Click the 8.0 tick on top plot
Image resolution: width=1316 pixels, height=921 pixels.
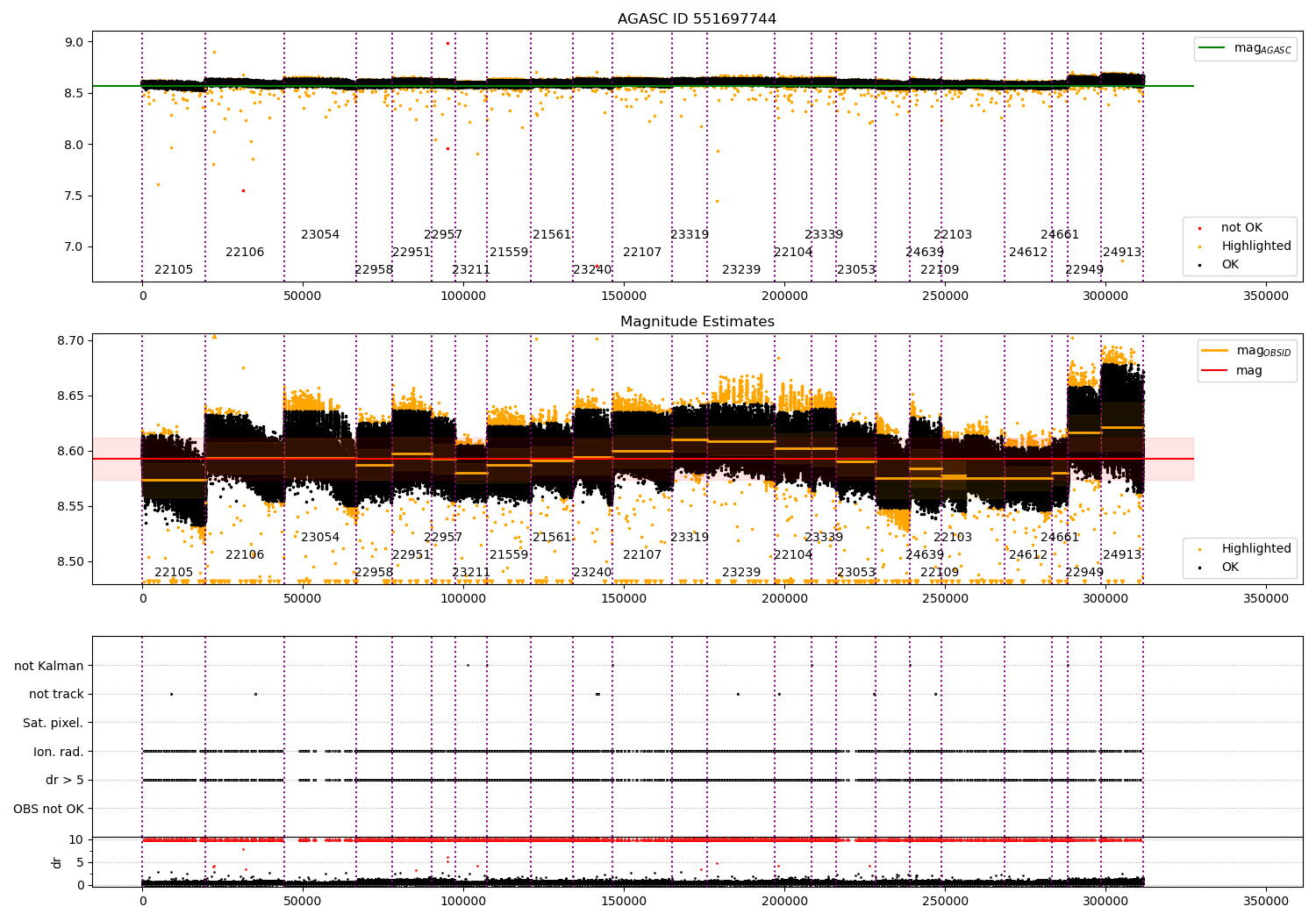[x=74, y=145]
